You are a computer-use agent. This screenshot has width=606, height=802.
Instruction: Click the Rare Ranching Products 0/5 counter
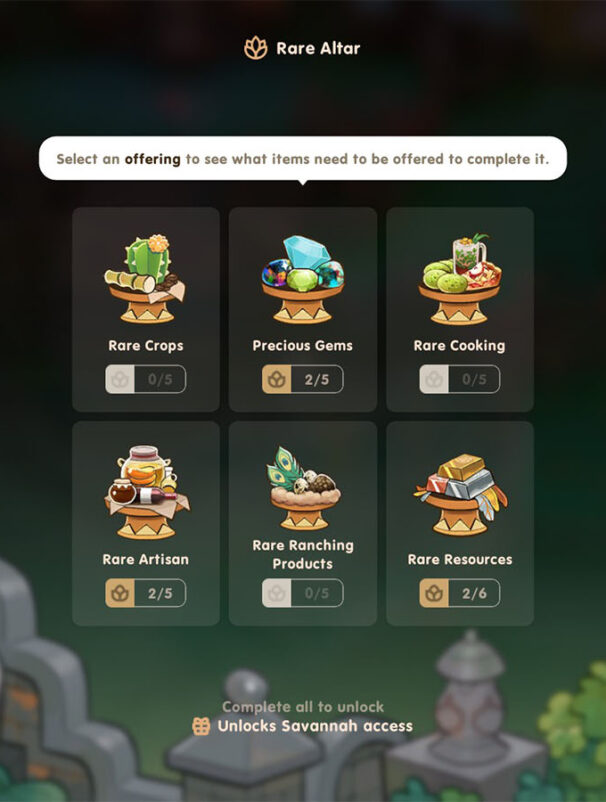[303, 593]
